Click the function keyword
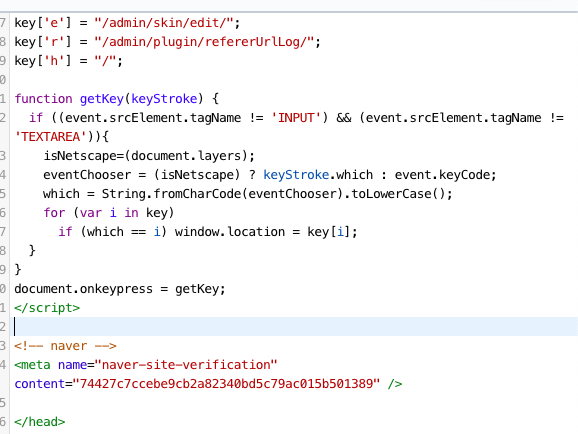The height and width of the screenshot is (434, 578). 43,99
